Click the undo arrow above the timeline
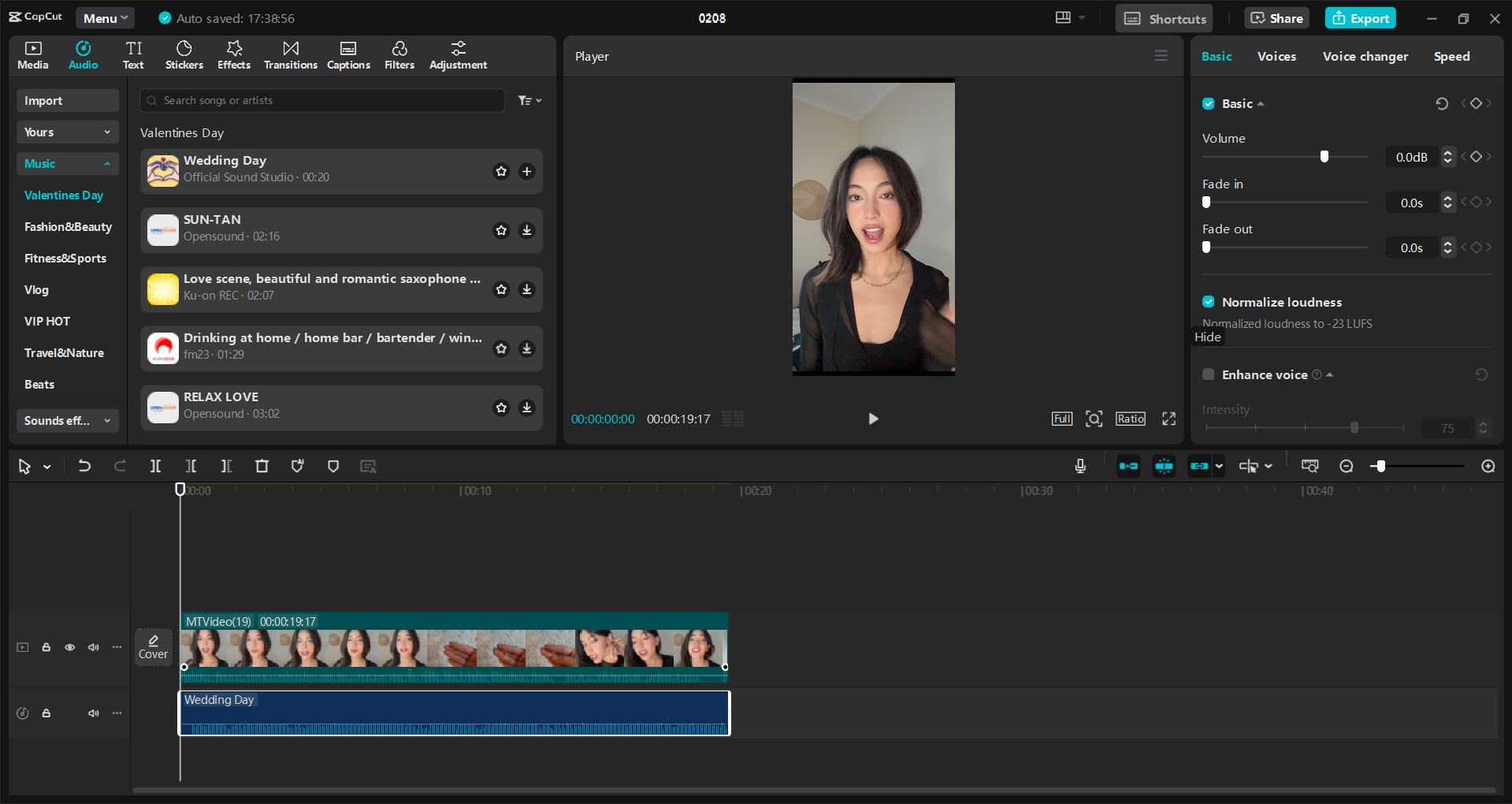The width and height of the screenshot is (1512, 804). 85,466
